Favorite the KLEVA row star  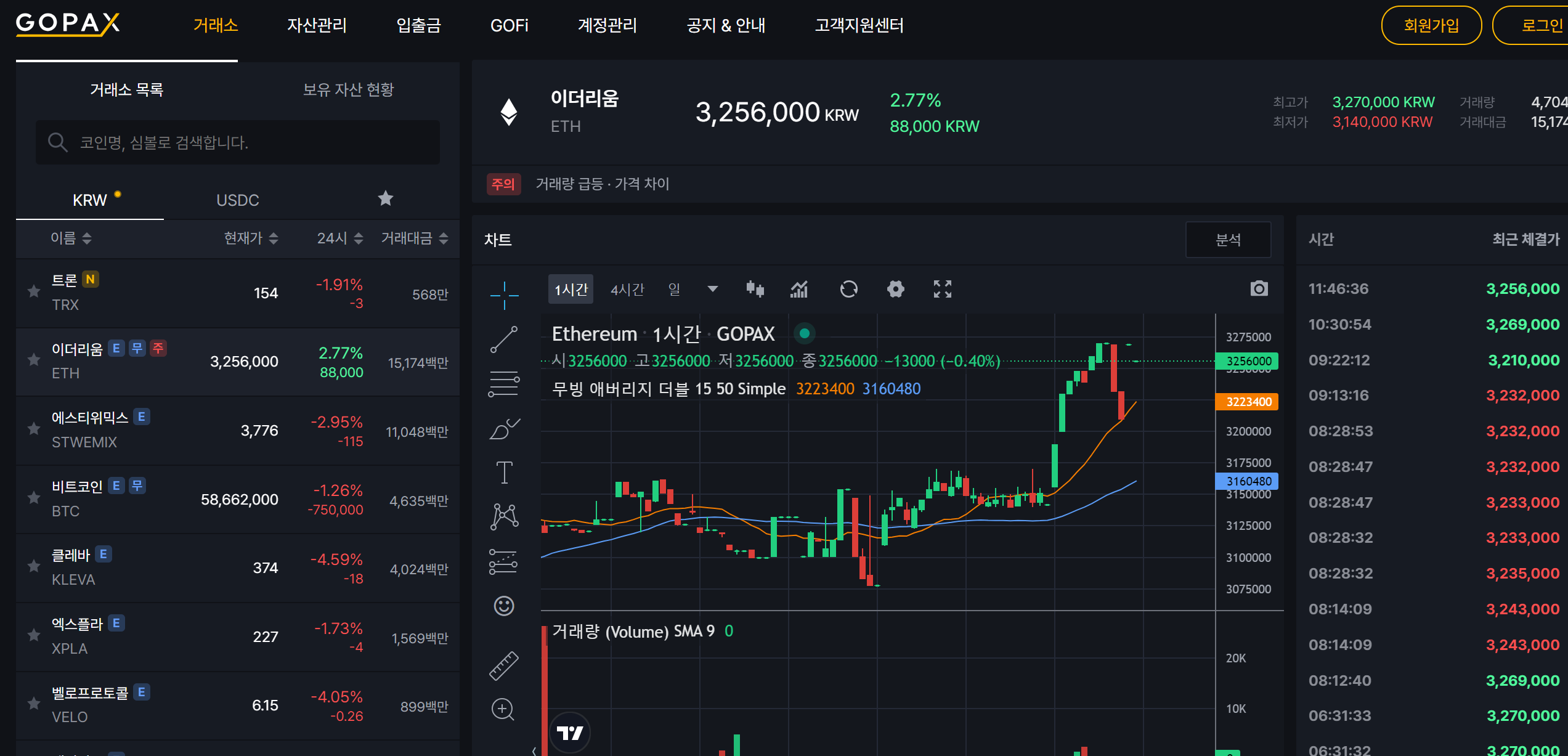tap(34, 566)
